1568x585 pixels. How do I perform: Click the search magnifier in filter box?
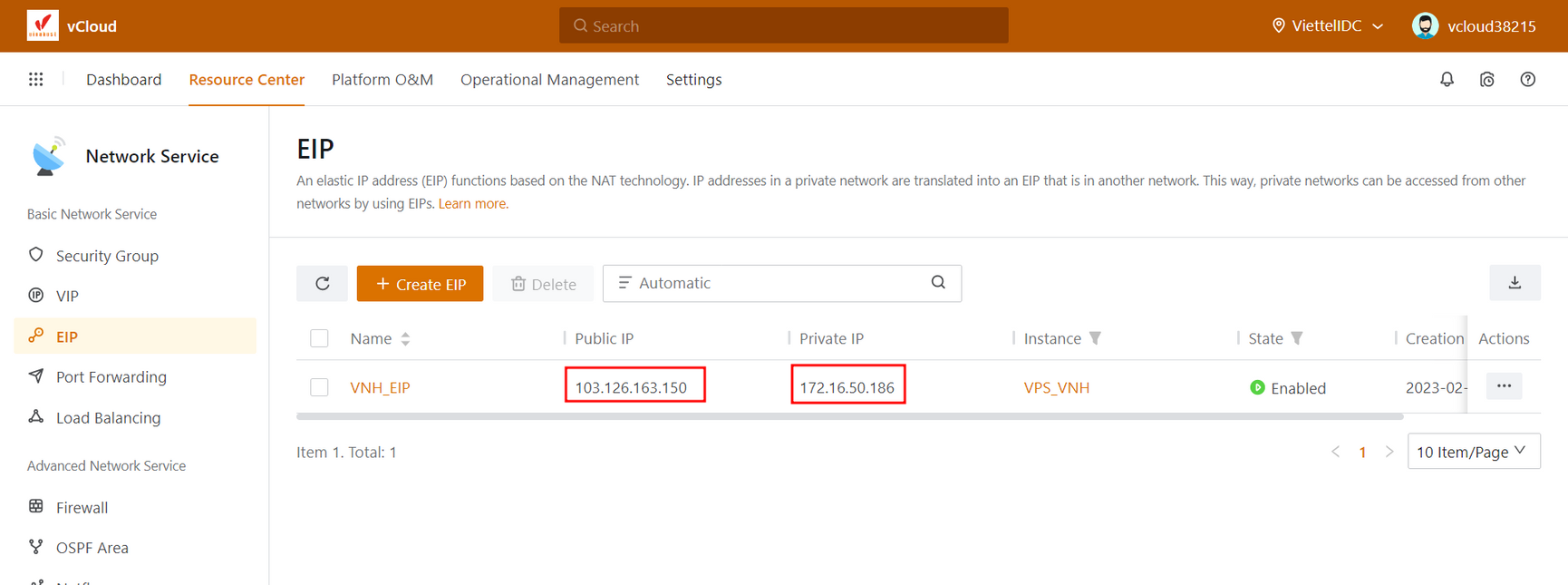tap(938, 283)
